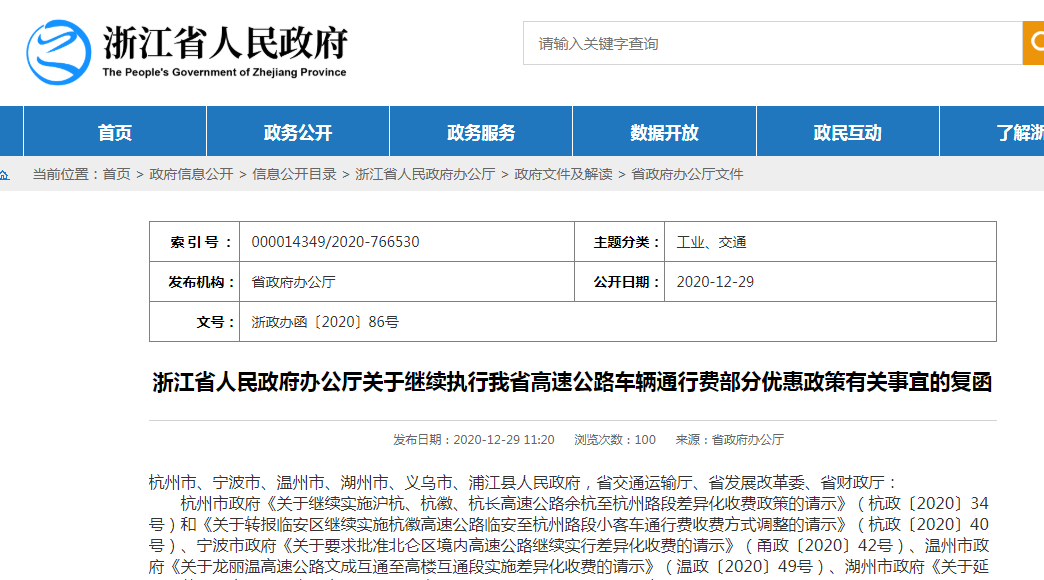Switch to the 政民互动 navigation tab

coord(847,132)
